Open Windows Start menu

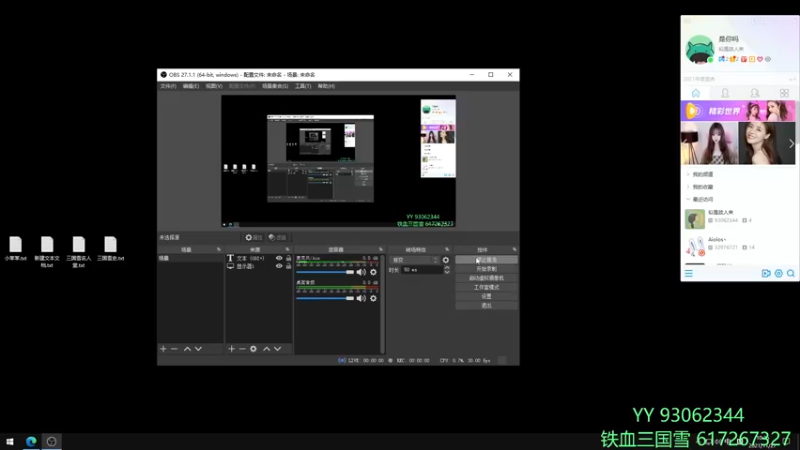tap(10, 441)
